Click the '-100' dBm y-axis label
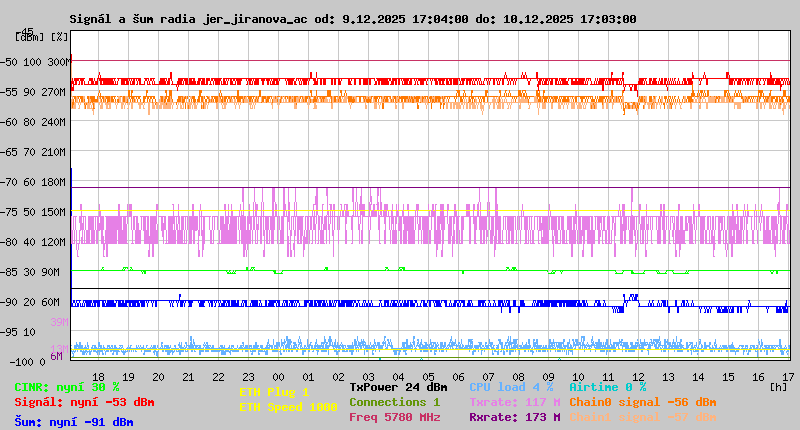 [x=21, y=362]
